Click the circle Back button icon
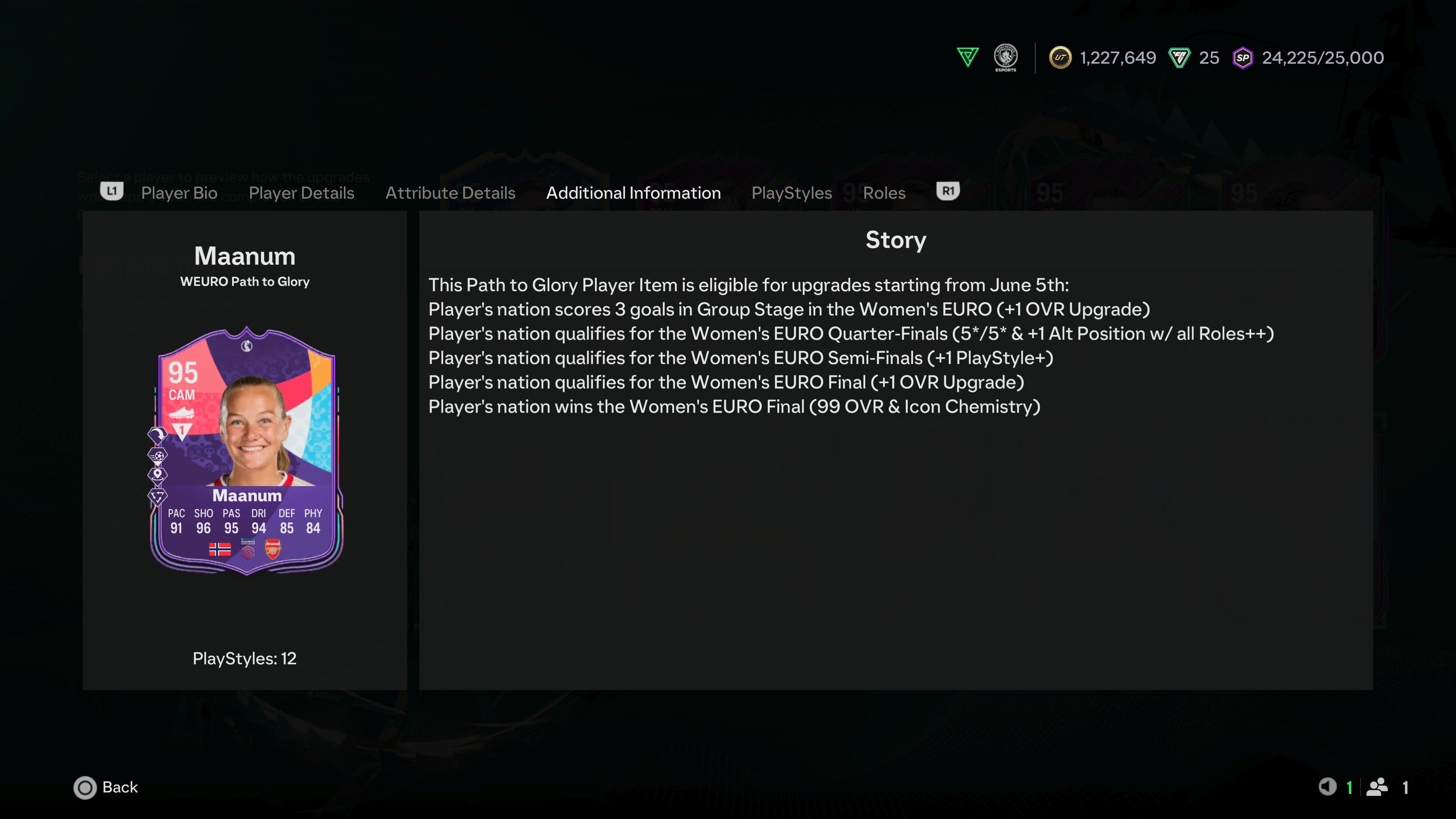Screen dimensions: 1456x819 click(85, 788)
